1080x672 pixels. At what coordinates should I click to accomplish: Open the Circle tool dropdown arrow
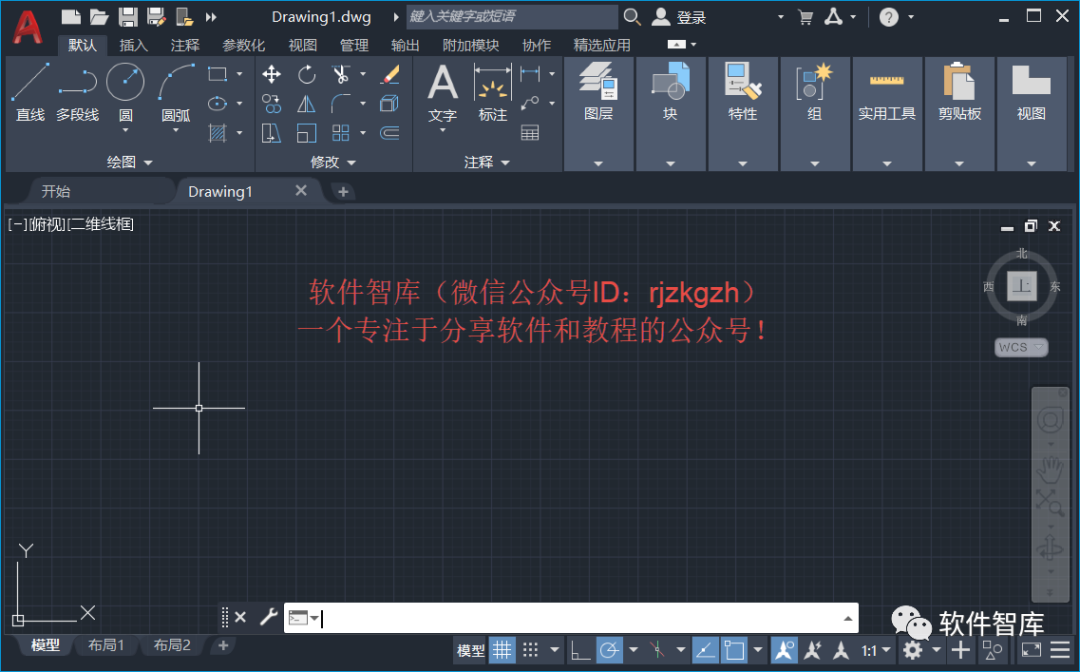click(x=125, y=130)
